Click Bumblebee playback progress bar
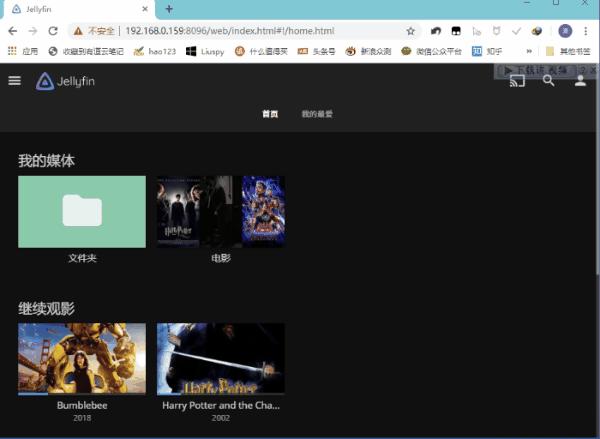This screenshot has width=600, height=439. [x=82, y=393]
